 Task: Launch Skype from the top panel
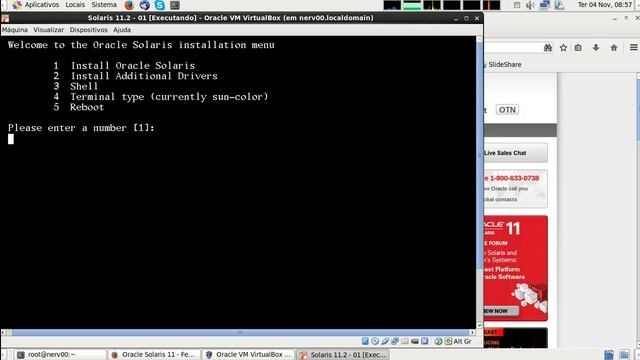coord(160,5)
